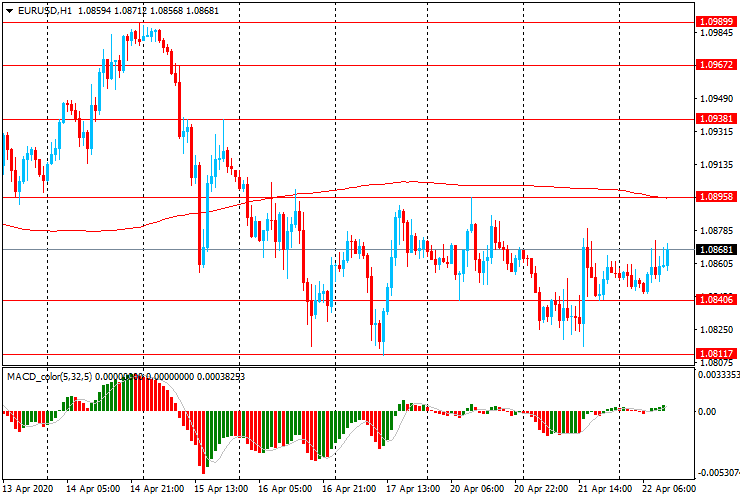Select the 1.08406 red price level label
Viewport: 740px width, 500px height.
716,299
